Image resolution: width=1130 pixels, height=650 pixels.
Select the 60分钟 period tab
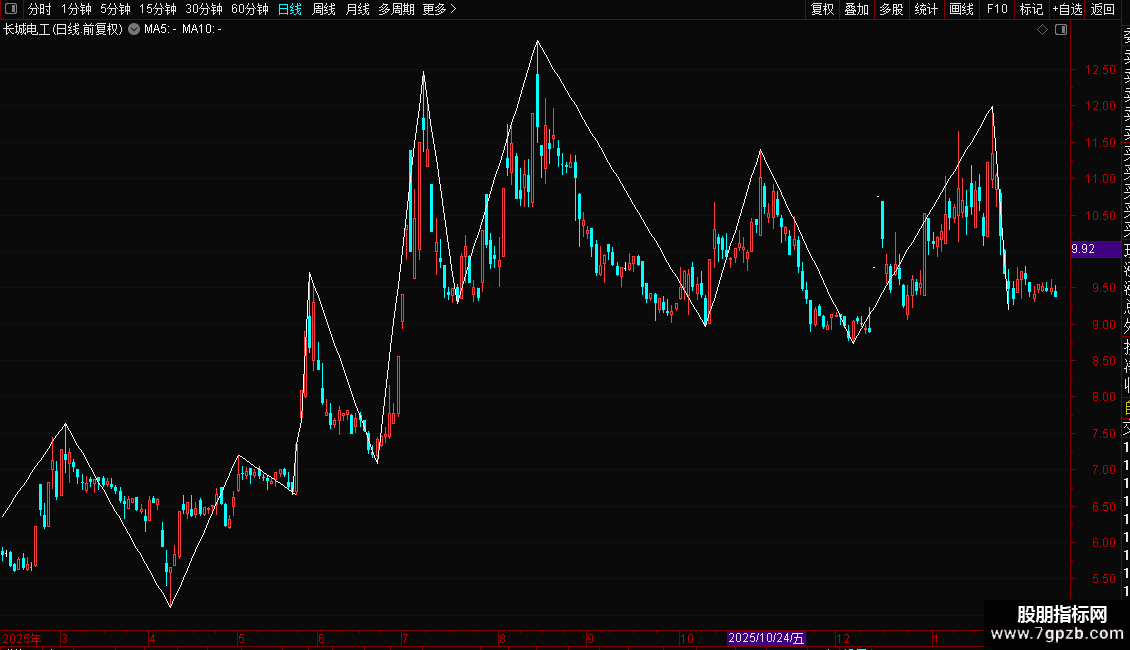[249, 9]
